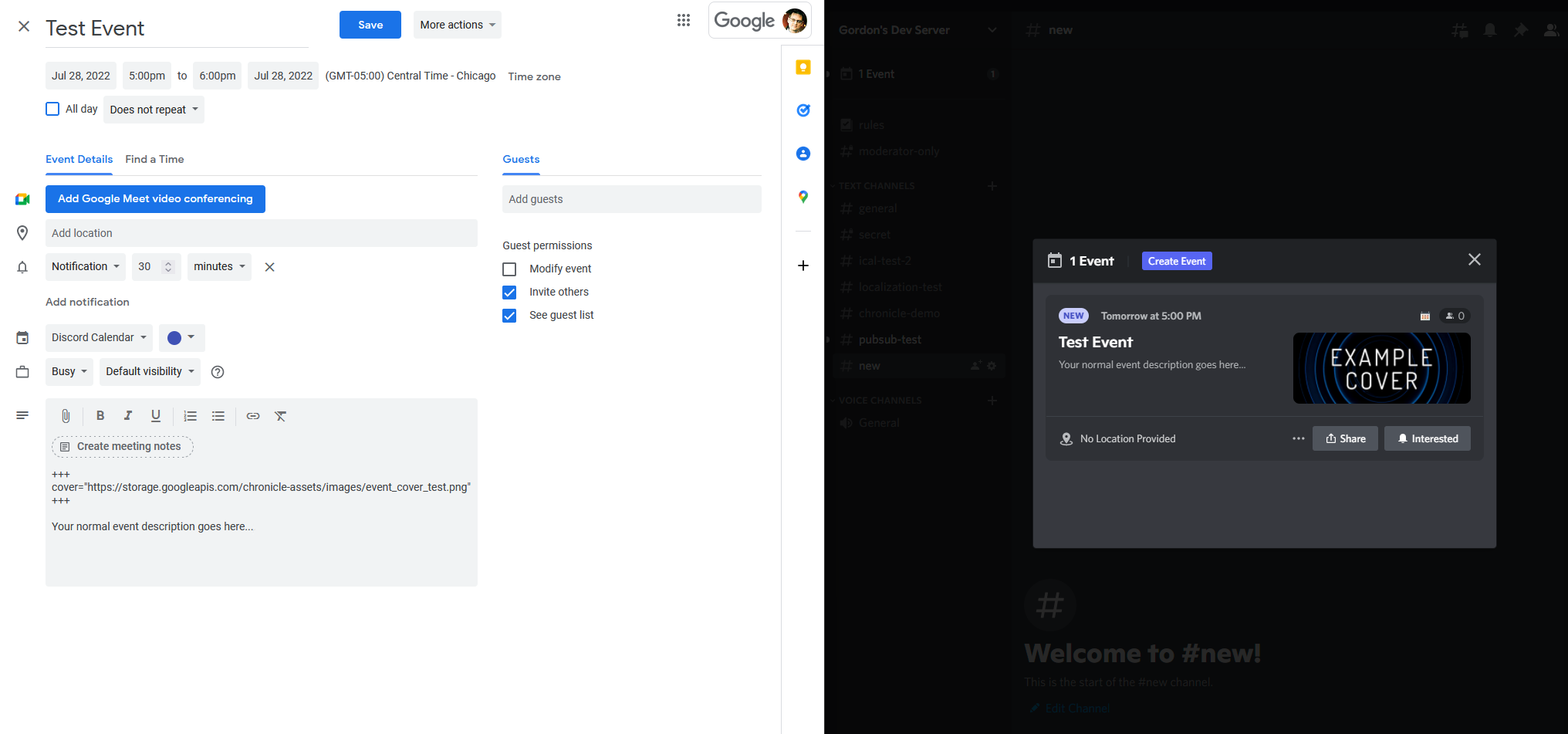Insert a link using the link icon
Viewport: 1568px width, 734px height.
(x=253, y=416)
